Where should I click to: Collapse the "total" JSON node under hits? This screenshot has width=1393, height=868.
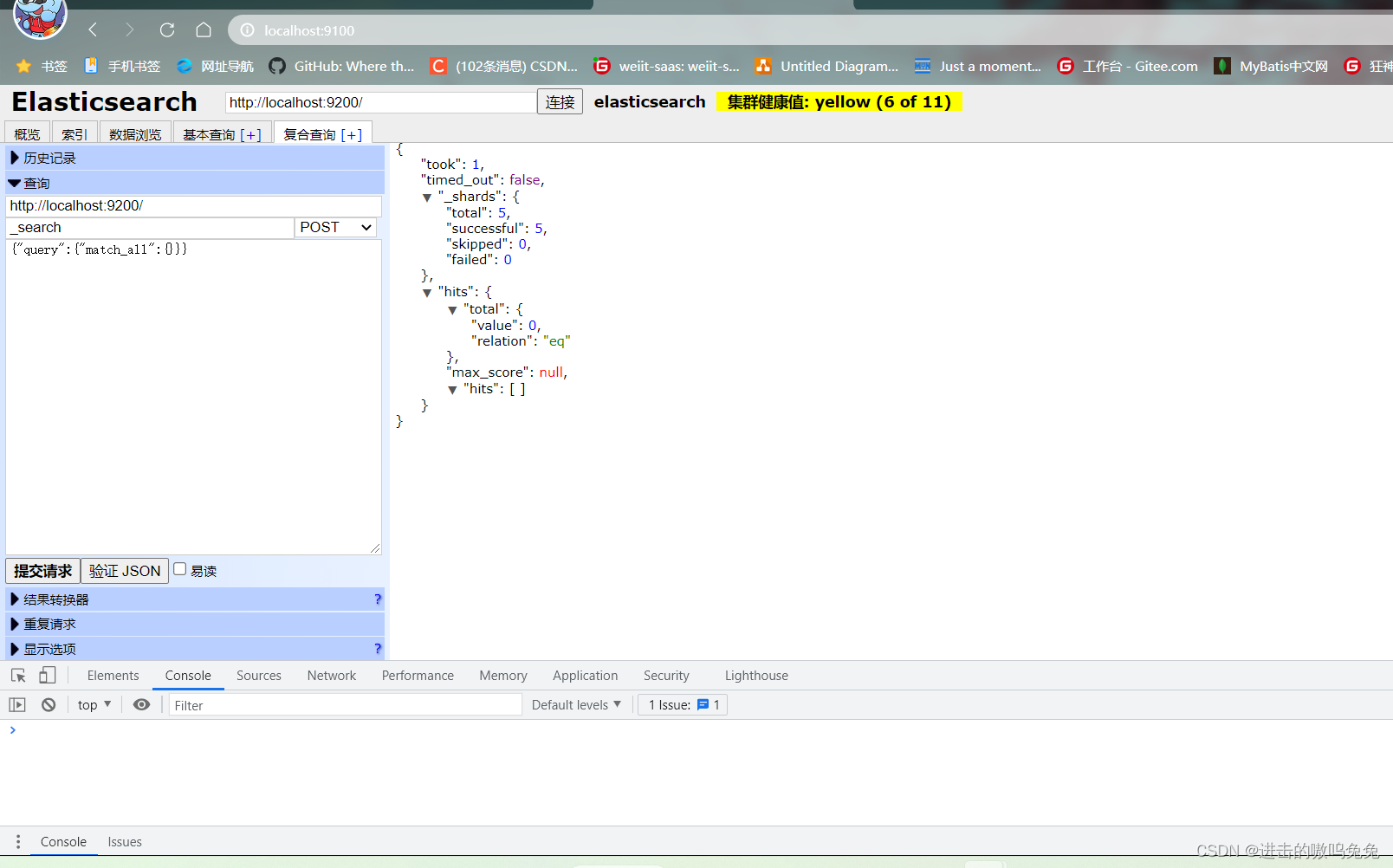(x=452, y=310)
